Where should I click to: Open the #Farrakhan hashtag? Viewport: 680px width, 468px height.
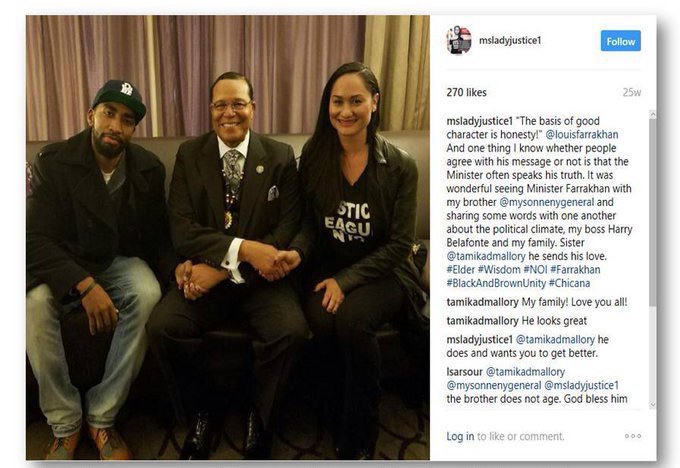575,269
